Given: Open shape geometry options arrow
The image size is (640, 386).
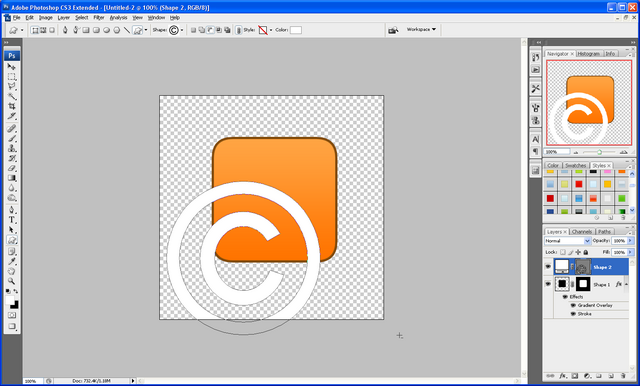Looking at the screenshot, I should [146, 30].
